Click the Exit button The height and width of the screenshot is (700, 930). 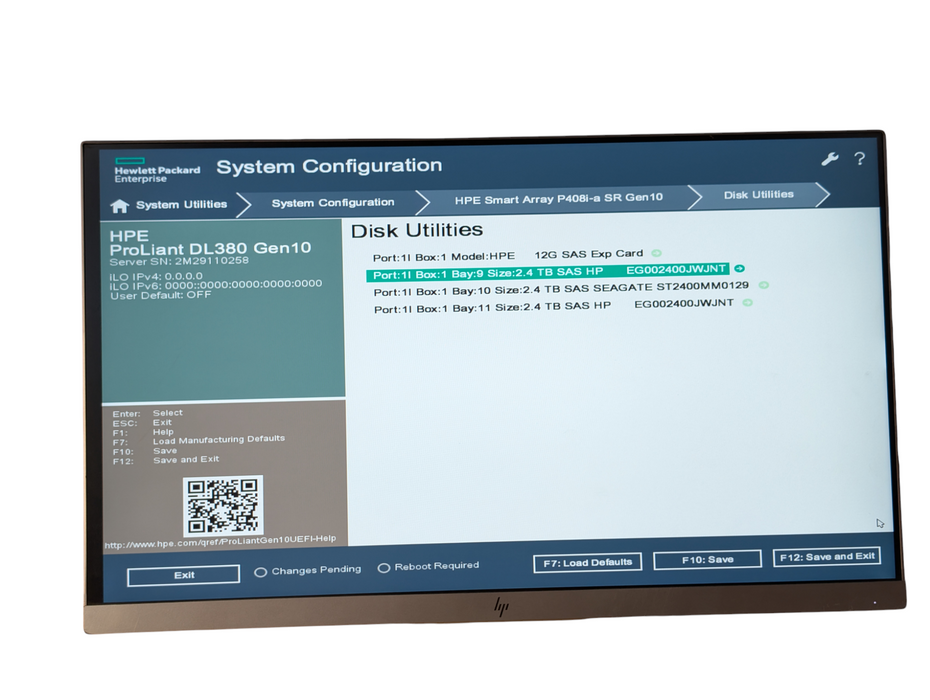click(184, 575)
